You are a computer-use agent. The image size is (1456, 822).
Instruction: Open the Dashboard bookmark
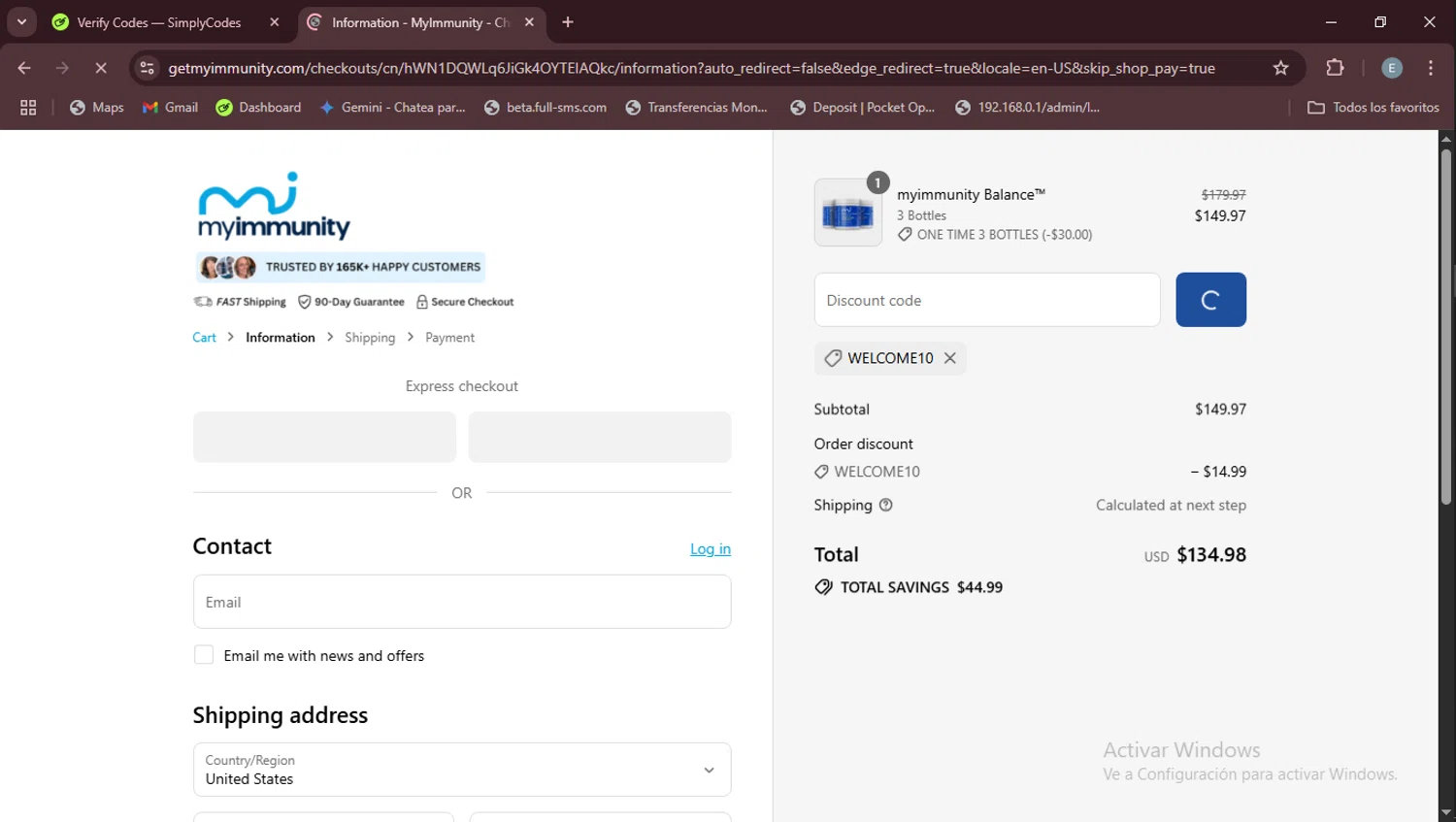[258, 108]
